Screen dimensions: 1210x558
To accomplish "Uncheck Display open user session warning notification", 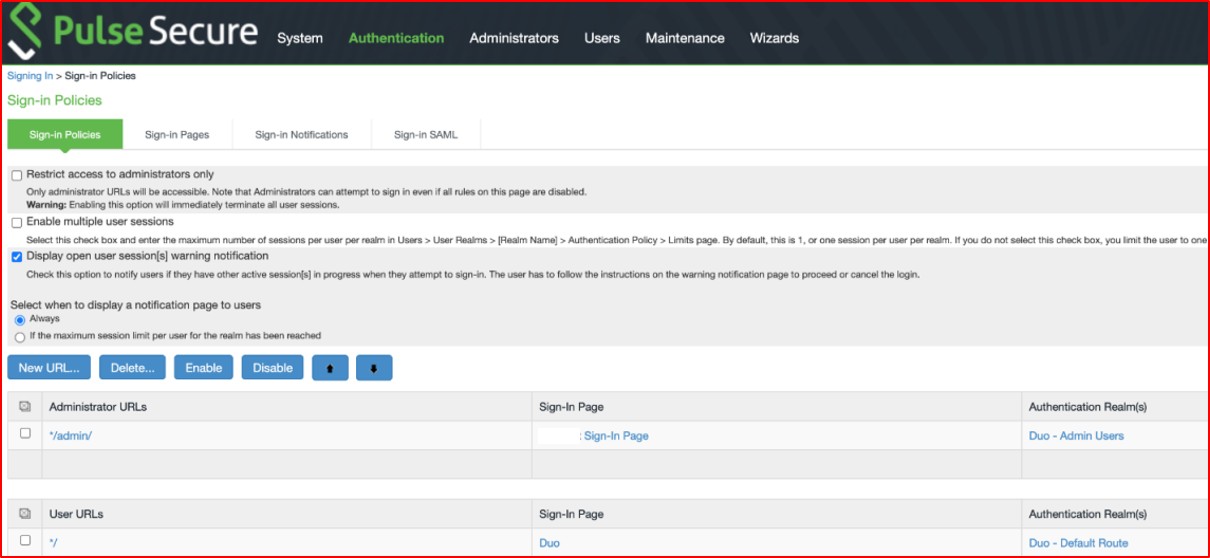I will 17,257.
